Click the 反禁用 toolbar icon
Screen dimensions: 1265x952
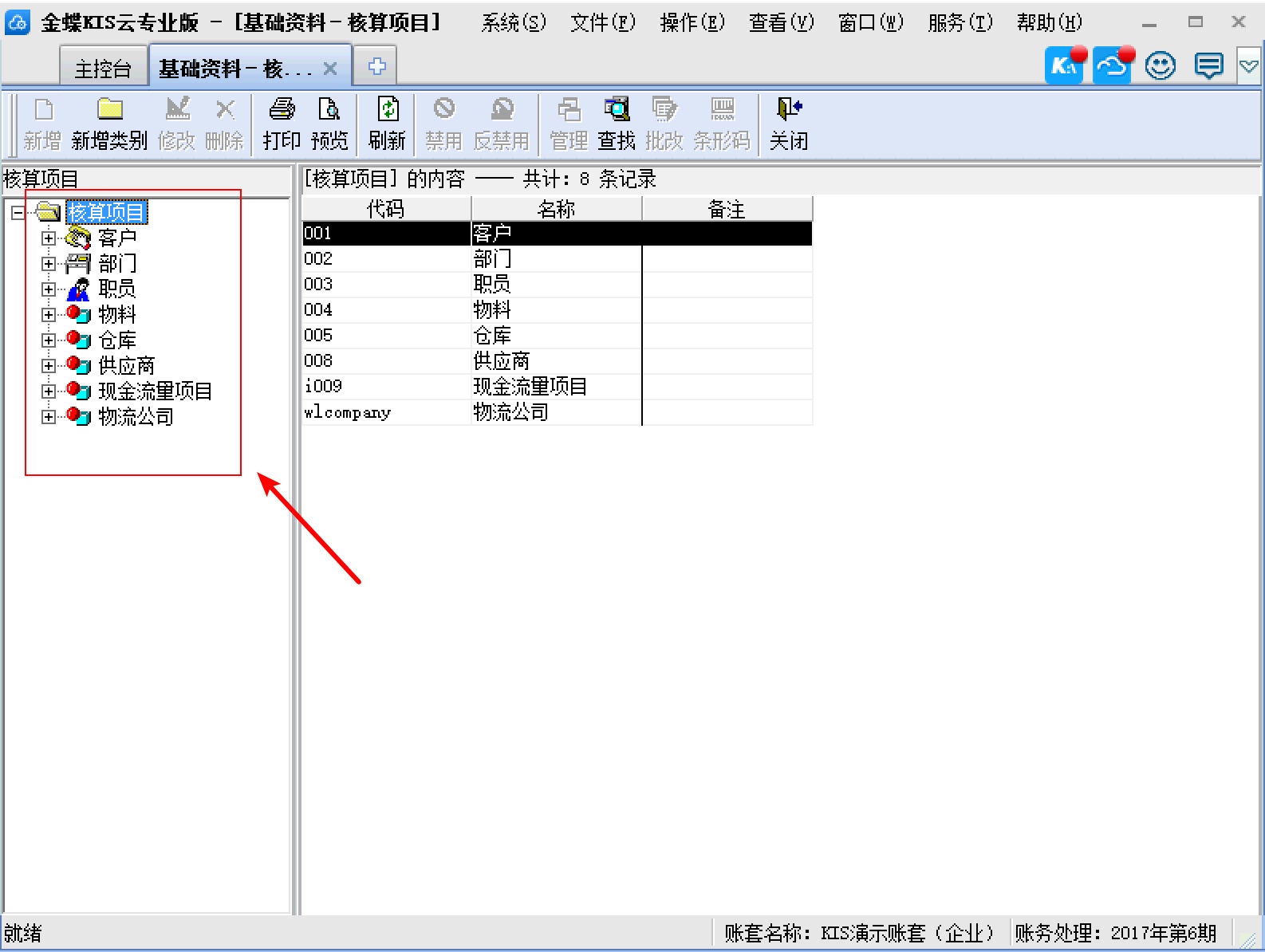tap(502, 108)
